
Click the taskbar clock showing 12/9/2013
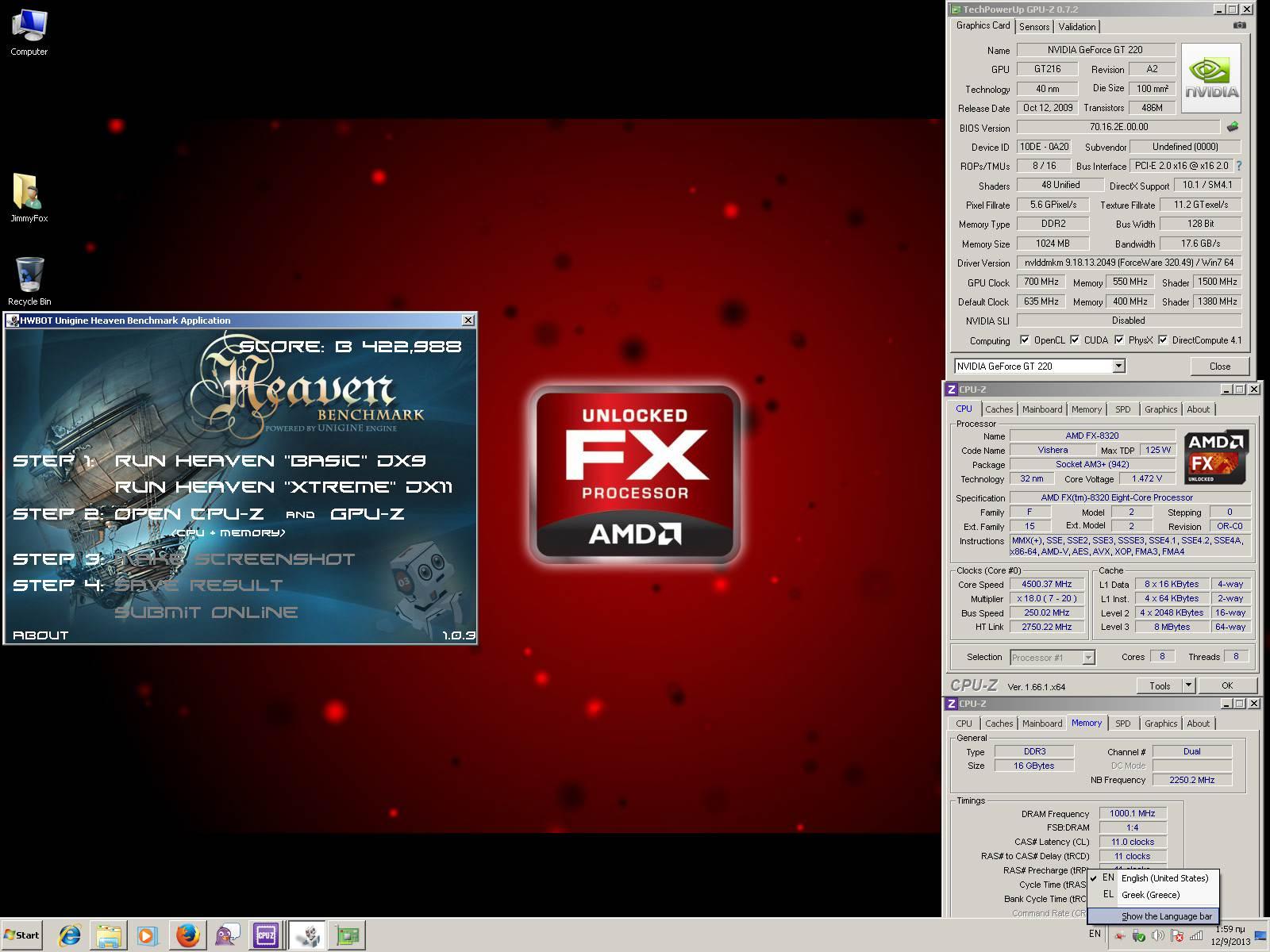(x=1230, y=935)
